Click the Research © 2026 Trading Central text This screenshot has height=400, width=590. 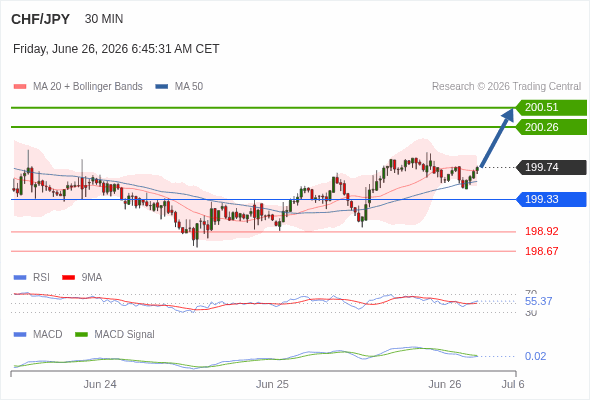pyautogui.click(x=506, y=87)
